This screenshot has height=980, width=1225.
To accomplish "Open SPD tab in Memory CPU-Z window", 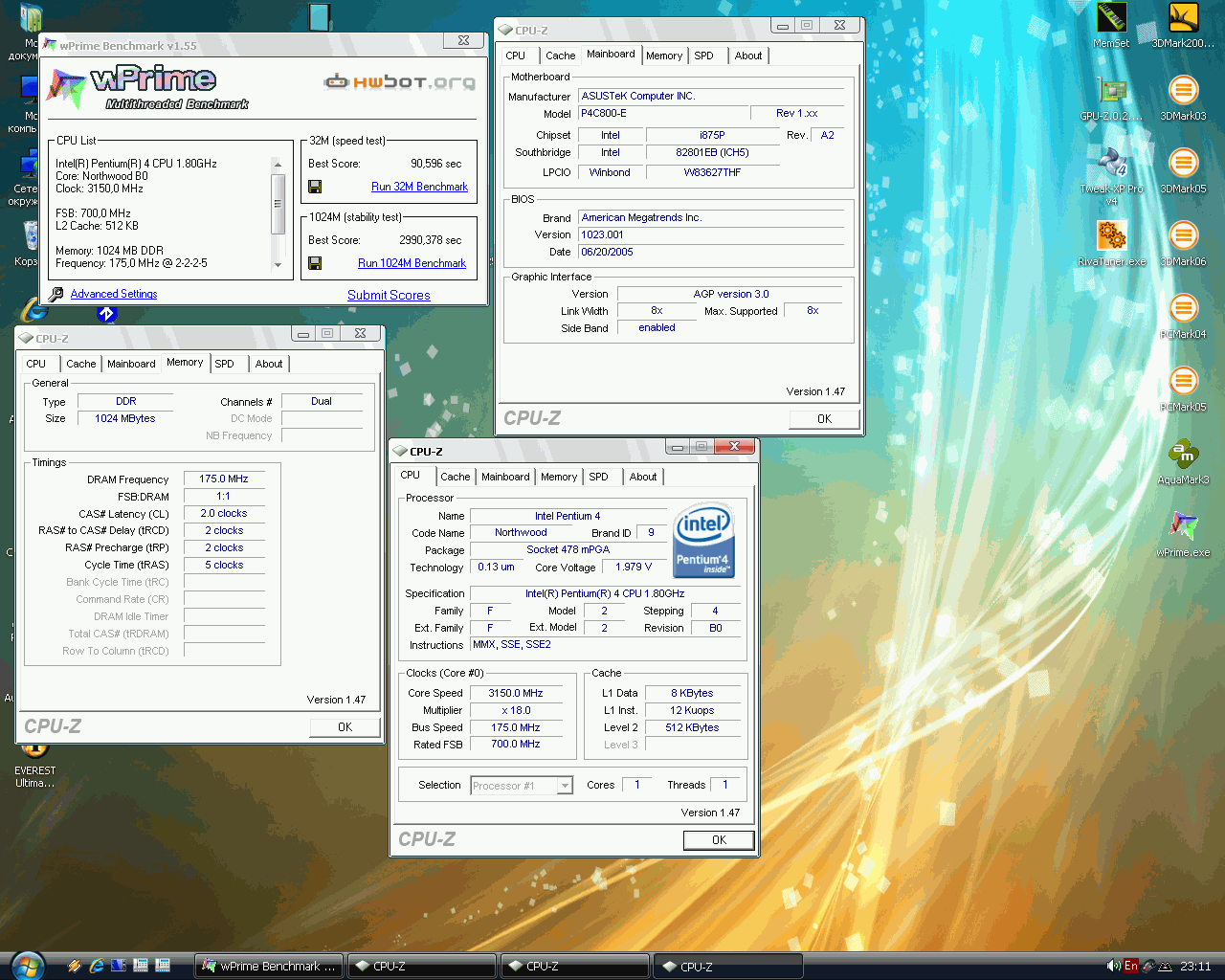I will 224,364.
